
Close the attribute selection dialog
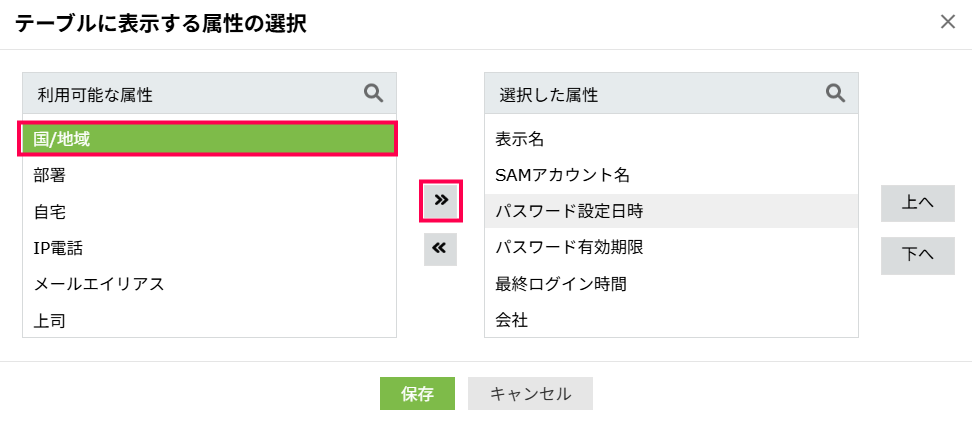click(948, 22)
